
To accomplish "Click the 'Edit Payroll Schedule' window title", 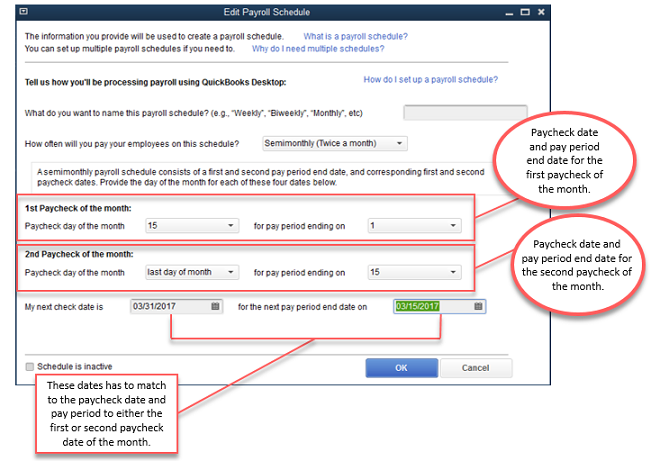I will pos(267,12).
